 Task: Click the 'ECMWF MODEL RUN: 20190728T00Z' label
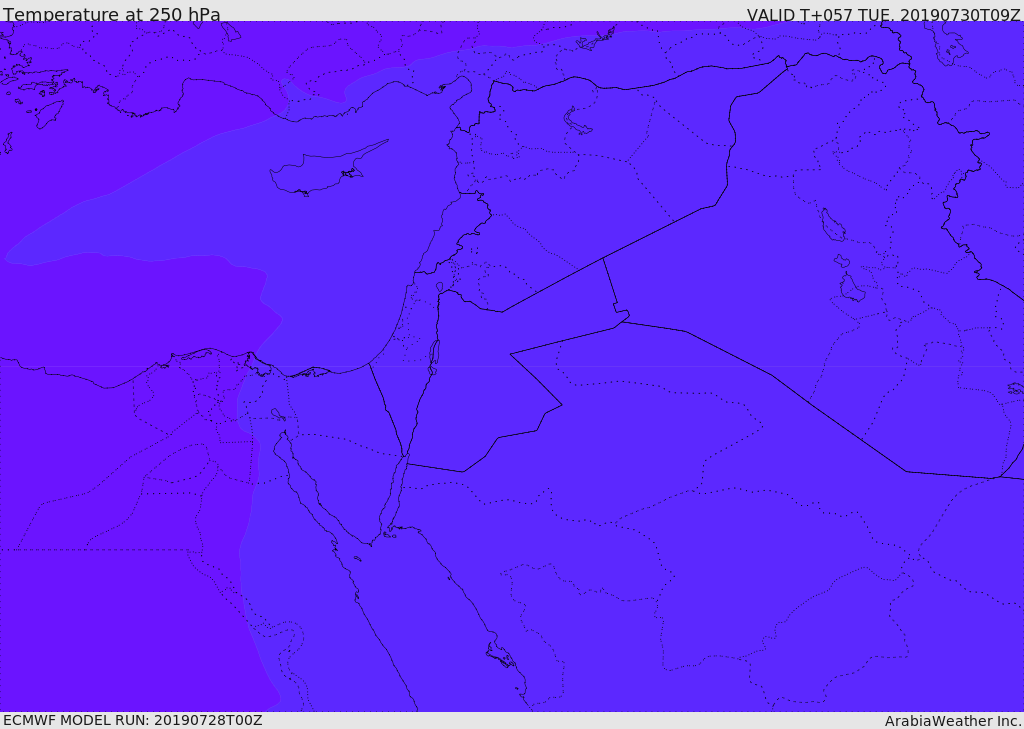(133, 720)
